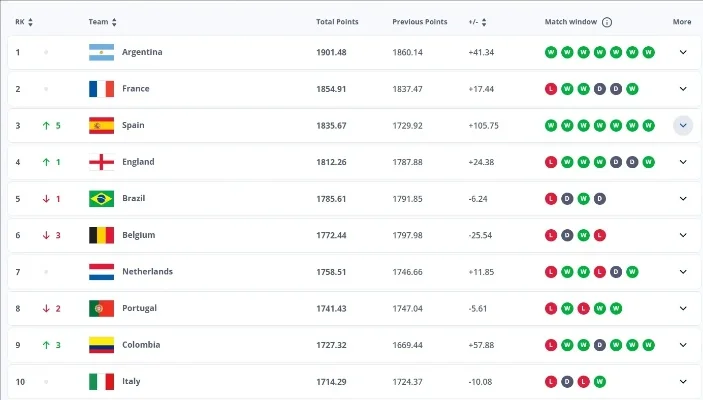The image size is (703, 400).
Task: Click the Spain flag
Action: (101, 126)
